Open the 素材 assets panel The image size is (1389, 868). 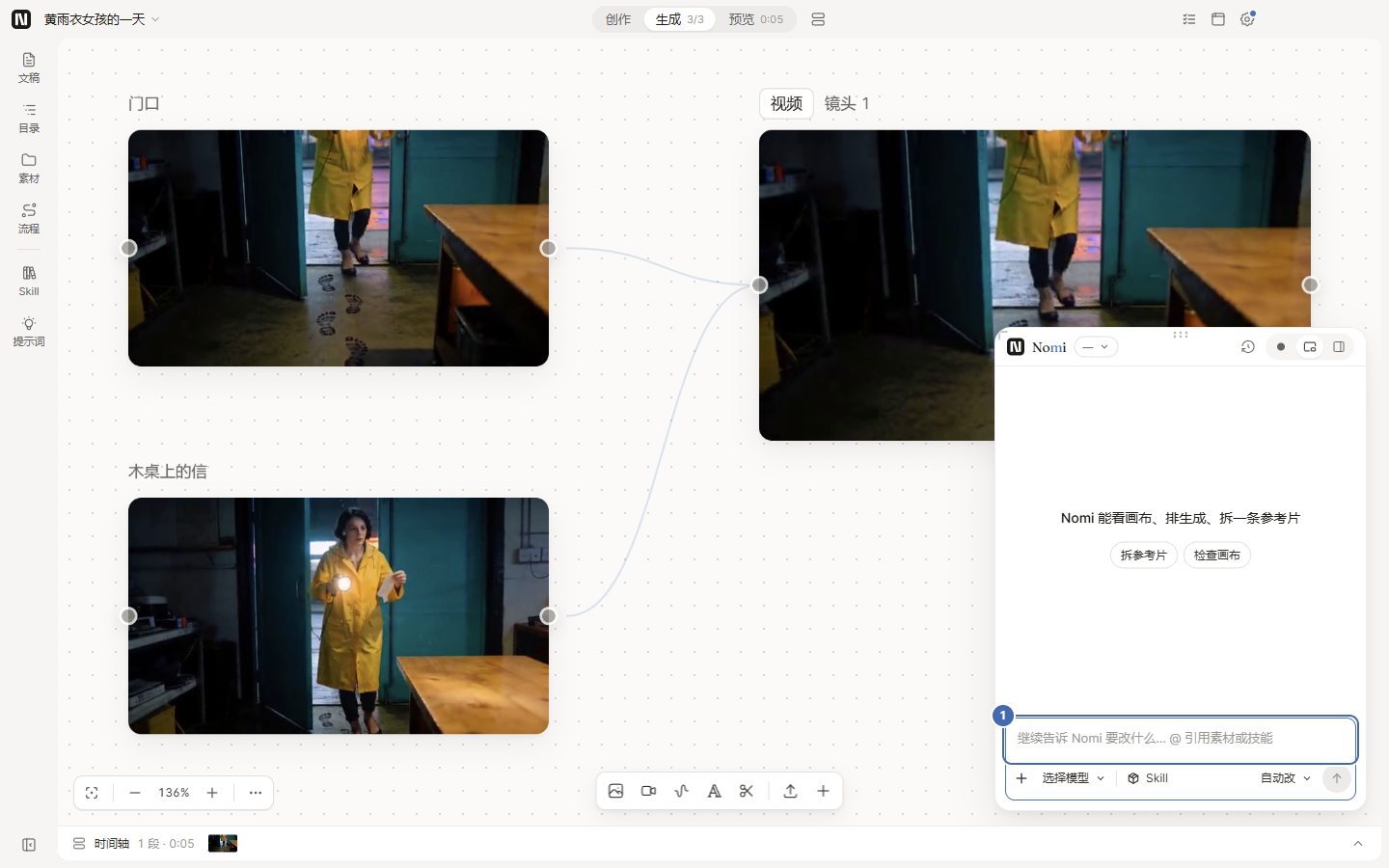point(29,168)
